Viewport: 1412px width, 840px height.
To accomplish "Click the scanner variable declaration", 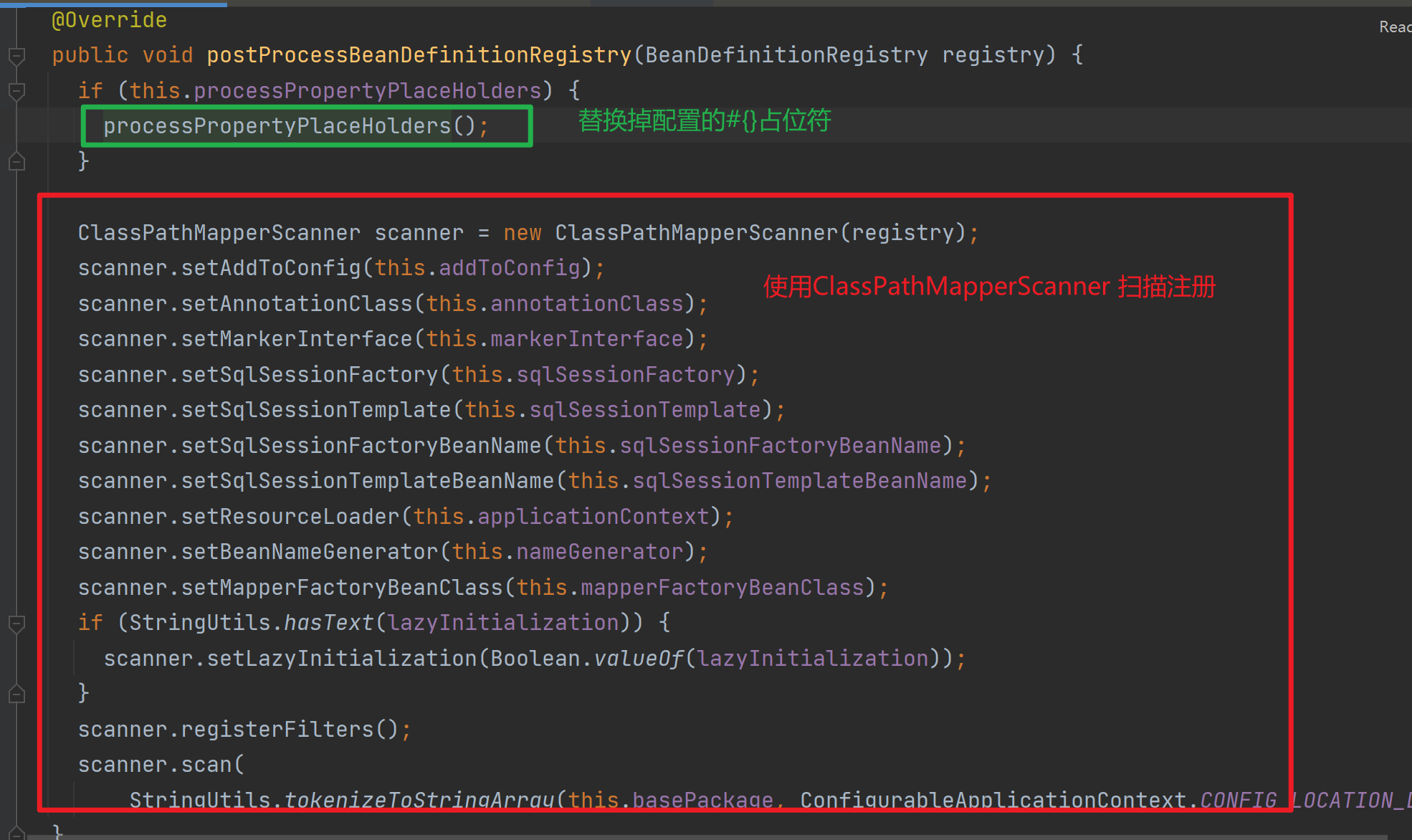I will 419,233.
